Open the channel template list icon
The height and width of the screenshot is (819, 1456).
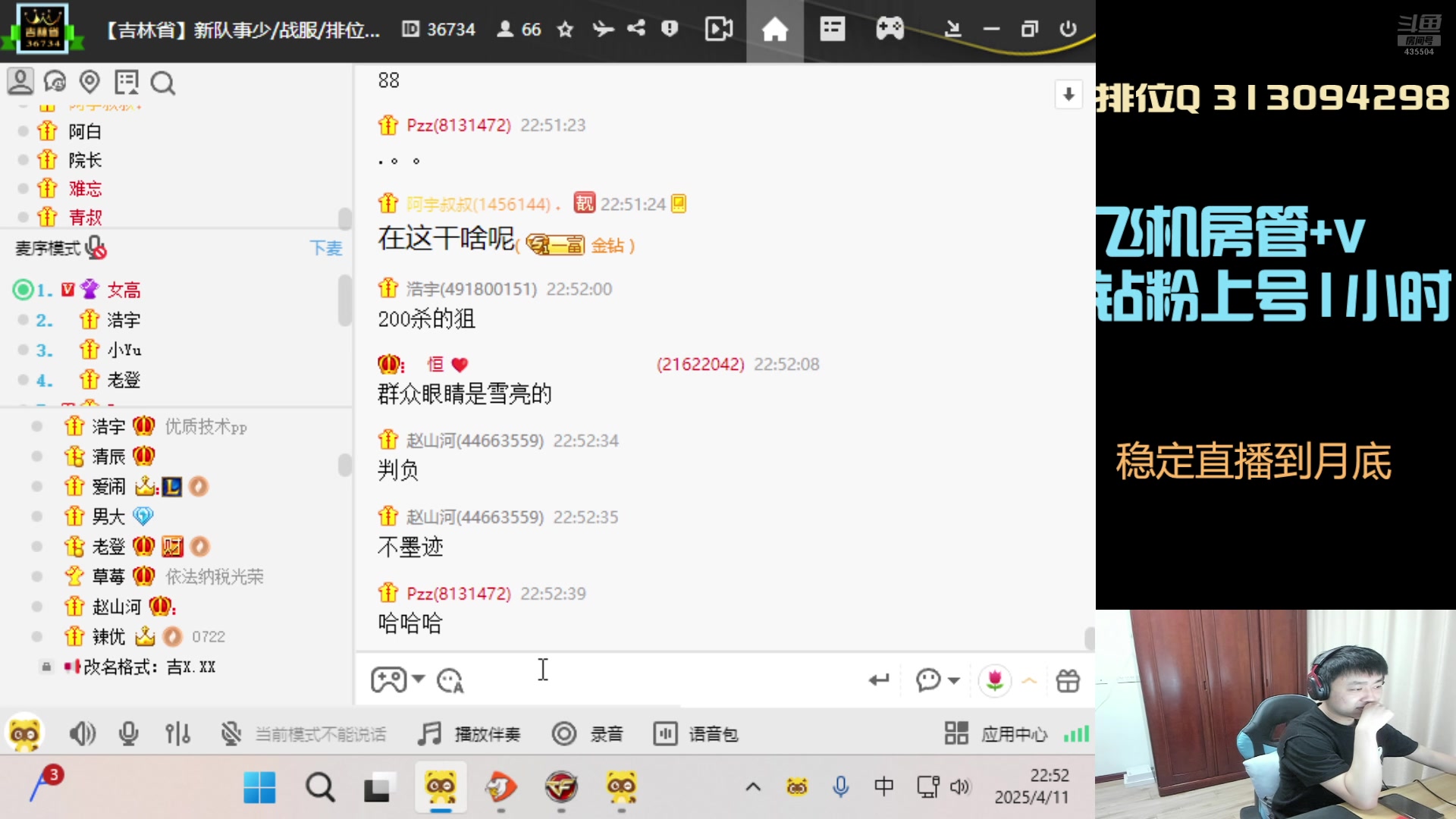click(x=832, y=30)
